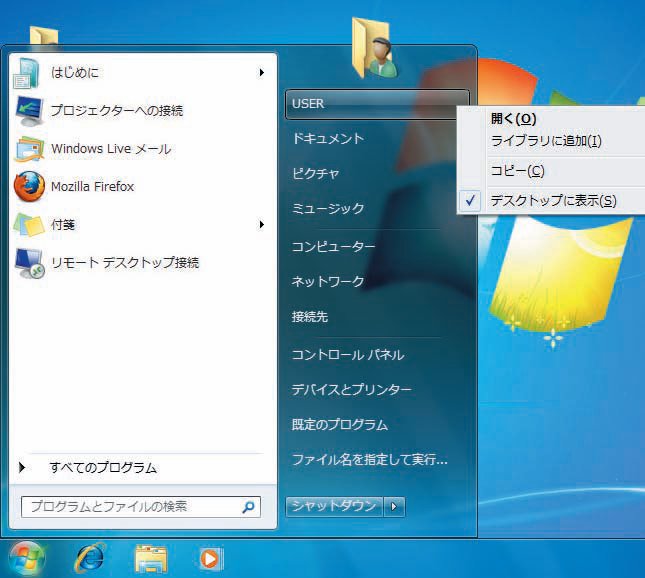Open the USER folder link
This screenshot has height=578, width=645.
[377, 104]
